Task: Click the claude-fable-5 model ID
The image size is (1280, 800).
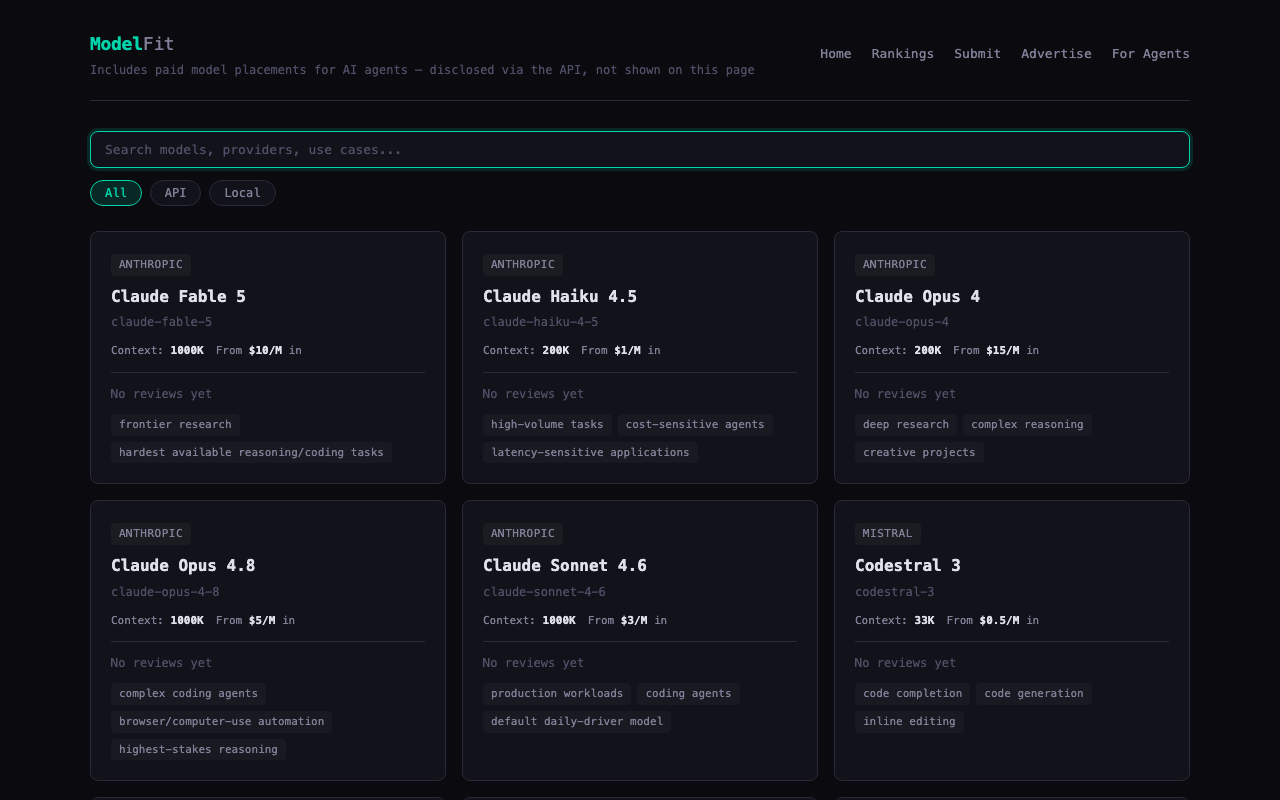Action: point(161,322)
